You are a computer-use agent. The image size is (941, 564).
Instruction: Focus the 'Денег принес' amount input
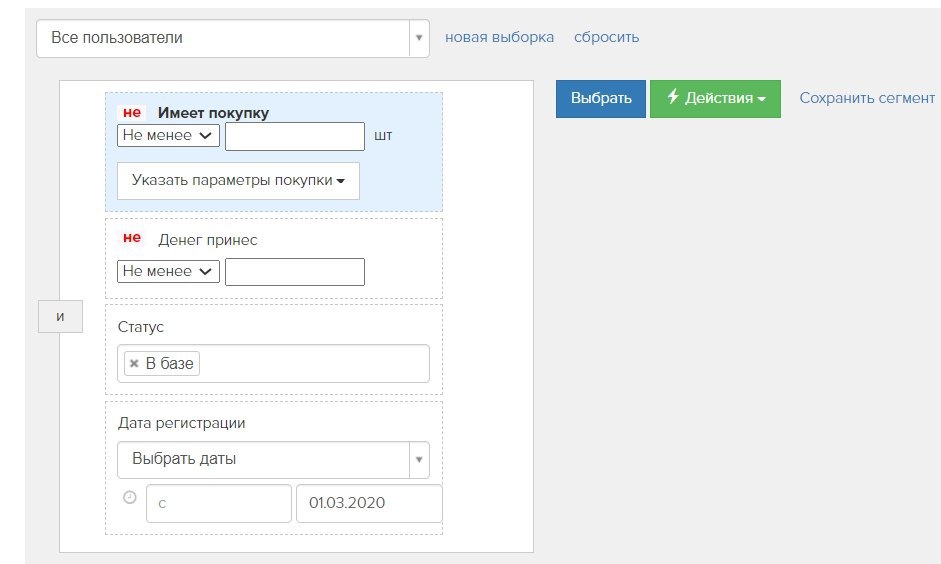tap(295, 272)
